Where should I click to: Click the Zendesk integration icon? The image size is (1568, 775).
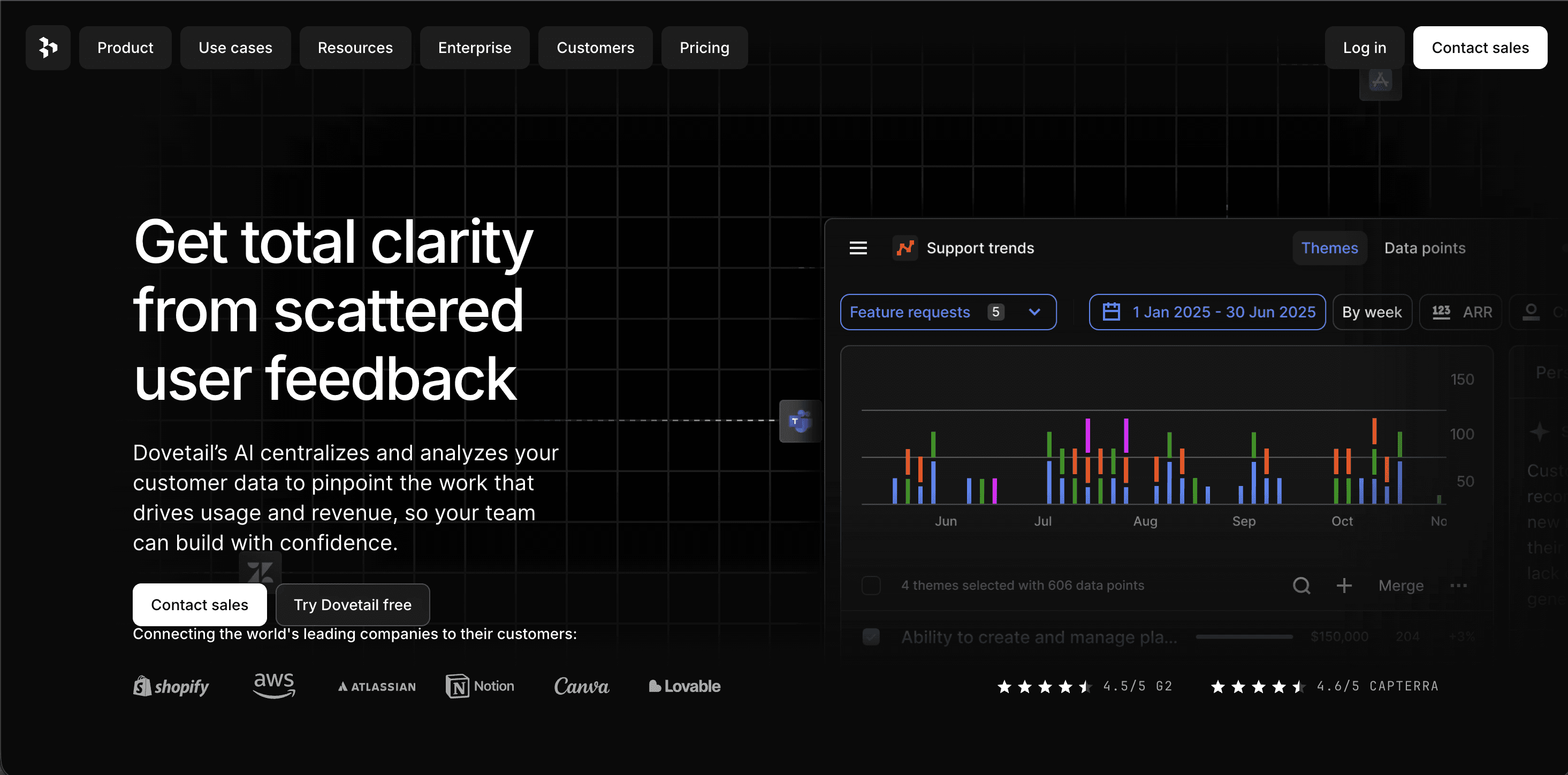(x=260, y=571)
